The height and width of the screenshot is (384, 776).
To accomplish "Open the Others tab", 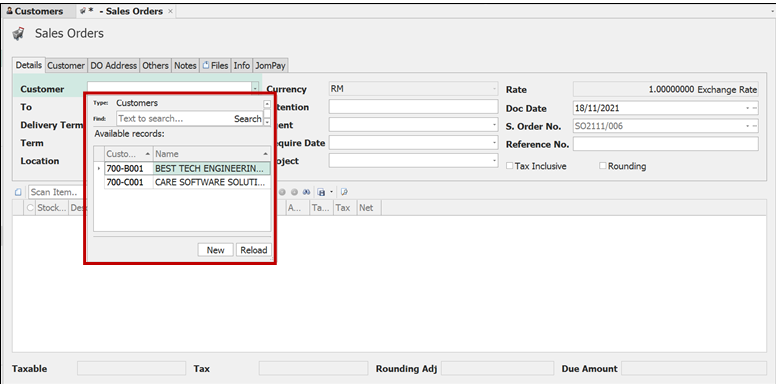I will tap(155, 65).
